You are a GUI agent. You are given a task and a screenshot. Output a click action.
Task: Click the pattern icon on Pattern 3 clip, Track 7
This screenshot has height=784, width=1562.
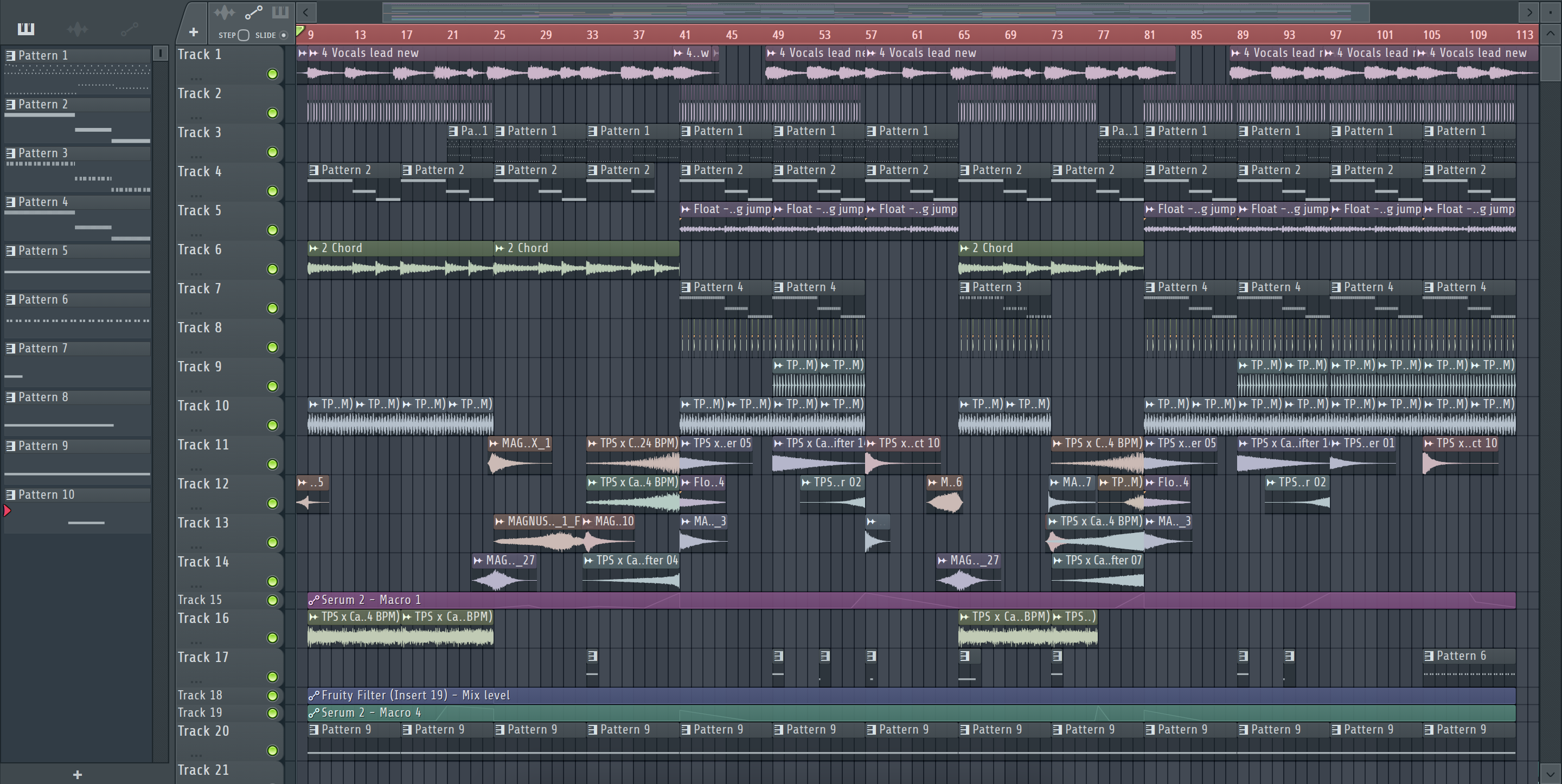965,287
